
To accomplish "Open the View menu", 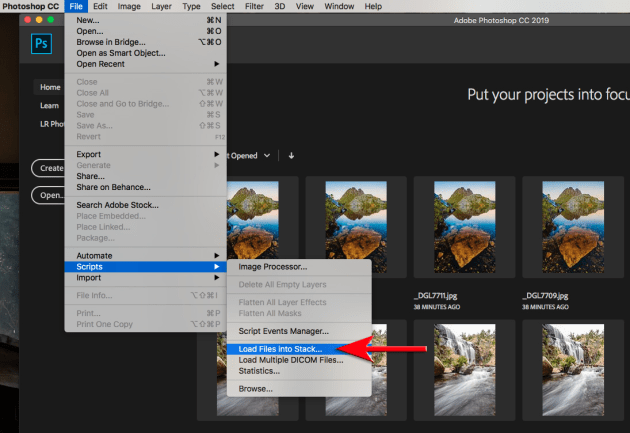I will tap(305, 6).
